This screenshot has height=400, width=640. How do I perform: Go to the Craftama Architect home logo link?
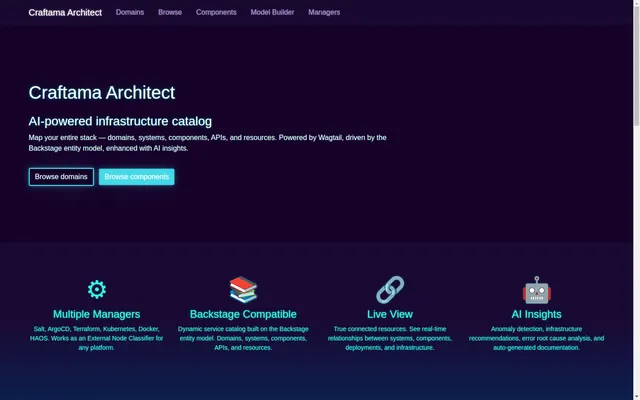(x=65, y=13)
